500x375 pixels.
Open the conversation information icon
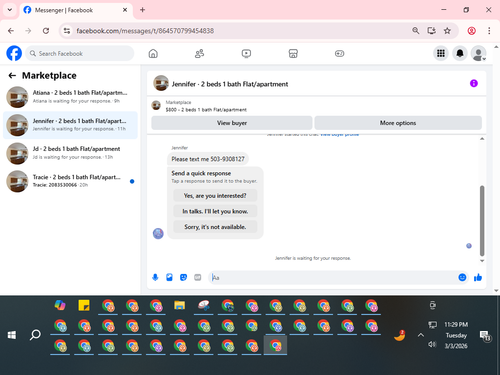click(x=474, y=83)
